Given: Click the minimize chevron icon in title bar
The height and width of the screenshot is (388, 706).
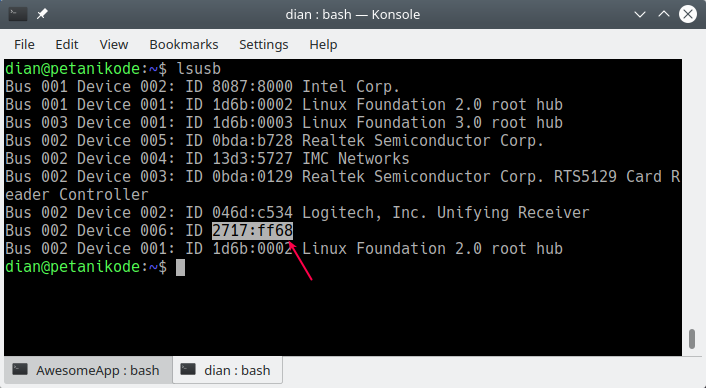Looking at the screenshot, I should (x=640, y=14).
